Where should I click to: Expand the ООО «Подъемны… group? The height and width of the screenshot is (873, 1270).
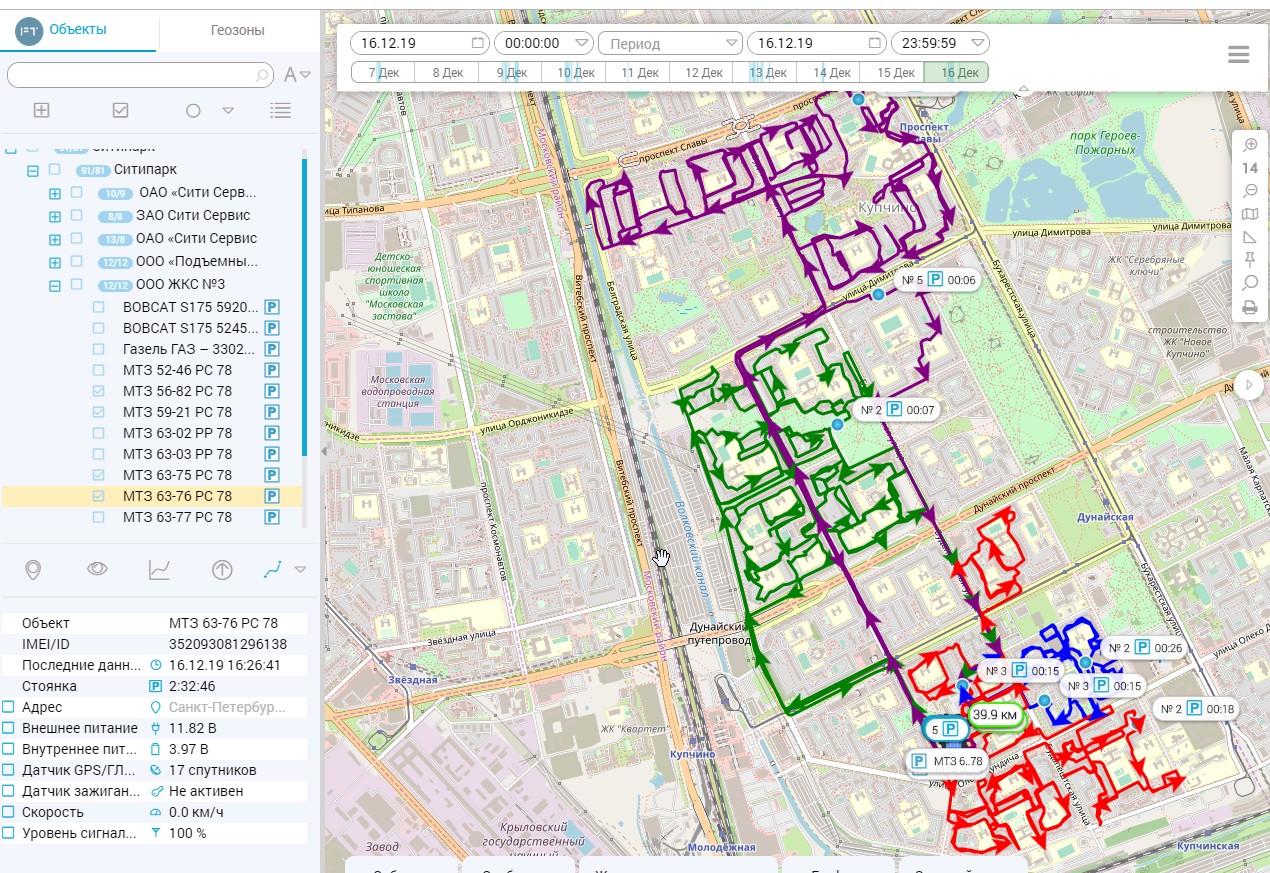[x=55, y=262]
